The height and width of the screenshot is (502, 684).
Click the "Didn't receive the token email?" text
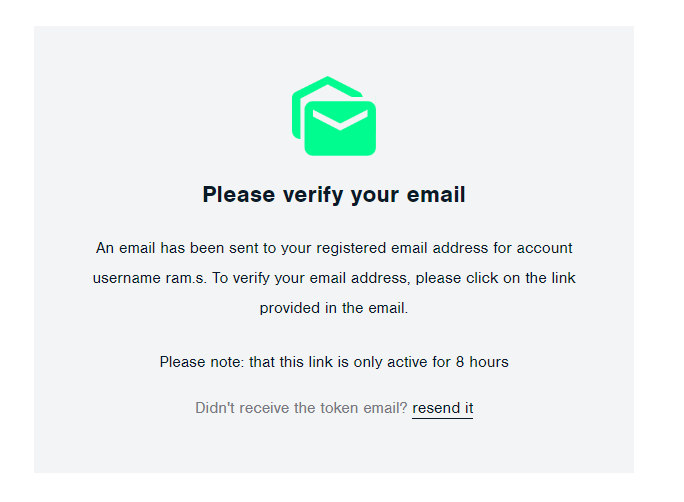301,408
